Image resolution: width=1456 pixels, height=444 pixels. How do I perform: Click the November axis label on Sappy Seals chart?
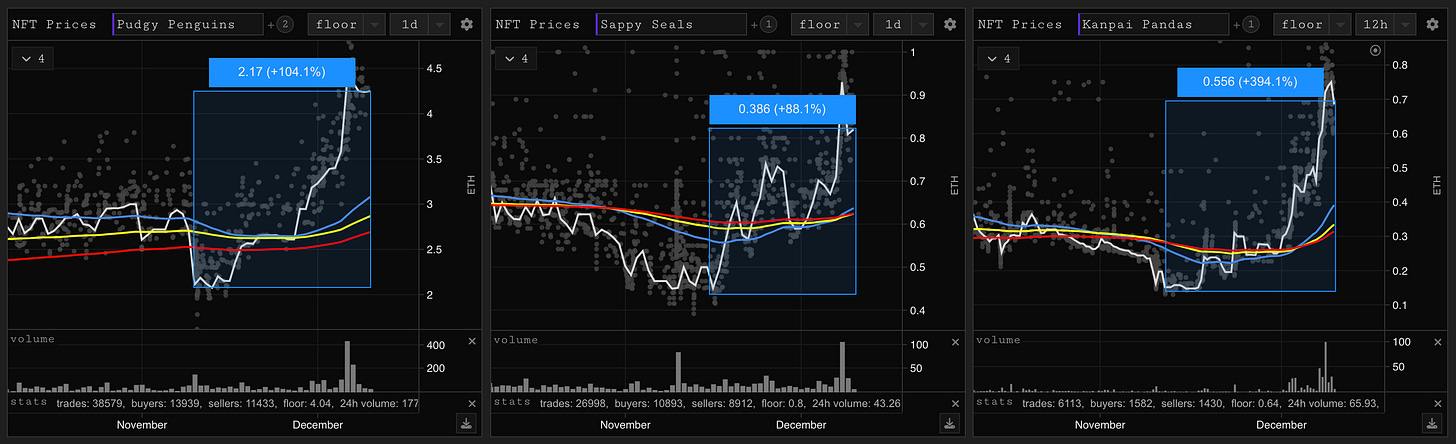click(626, 425)
